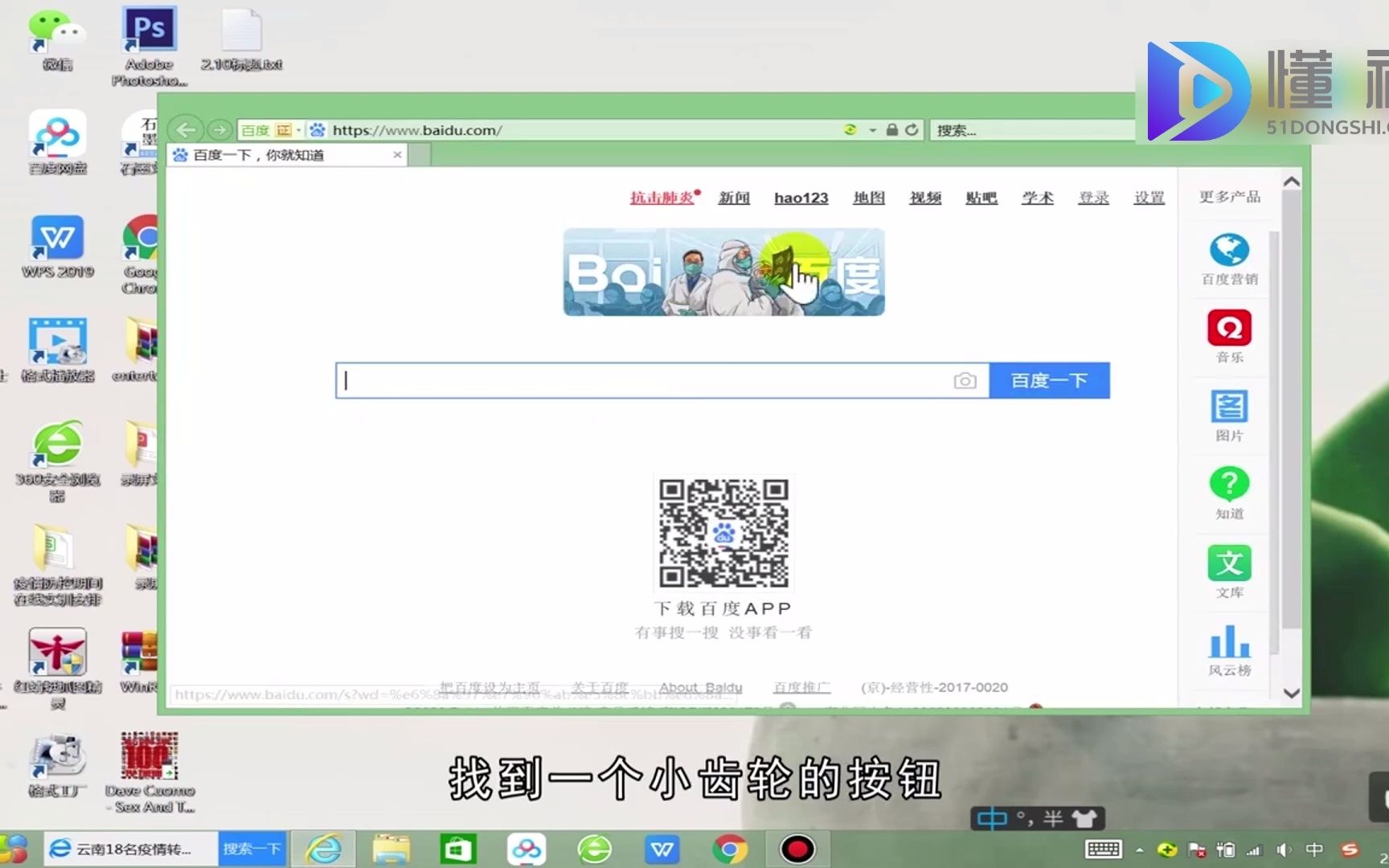Click the 云南18名疫情转... taskbar item

click(130, 849)
